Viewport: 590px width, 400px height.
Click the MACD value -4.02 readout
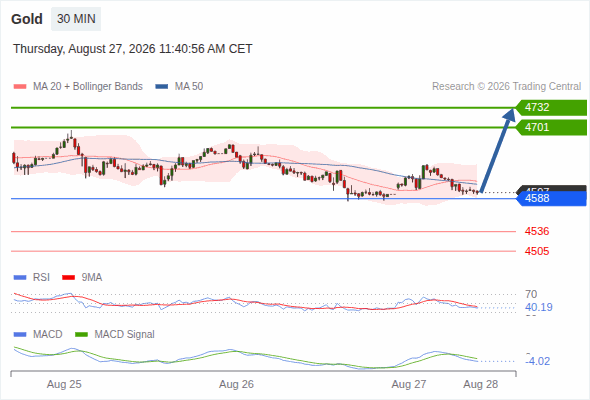tap(538, 361)
